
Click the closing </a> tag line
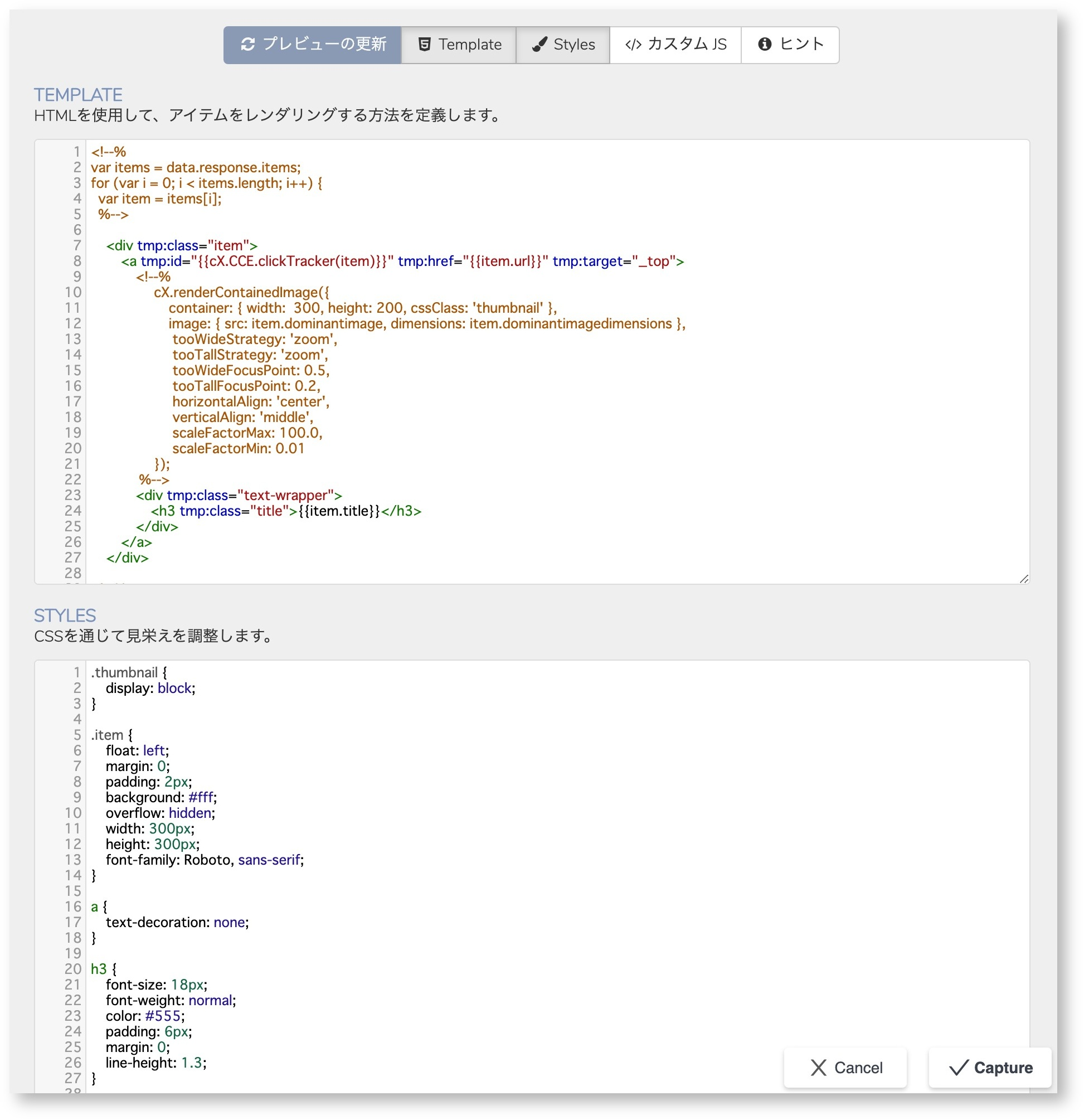pyautogui.click(x=136, y=542)
